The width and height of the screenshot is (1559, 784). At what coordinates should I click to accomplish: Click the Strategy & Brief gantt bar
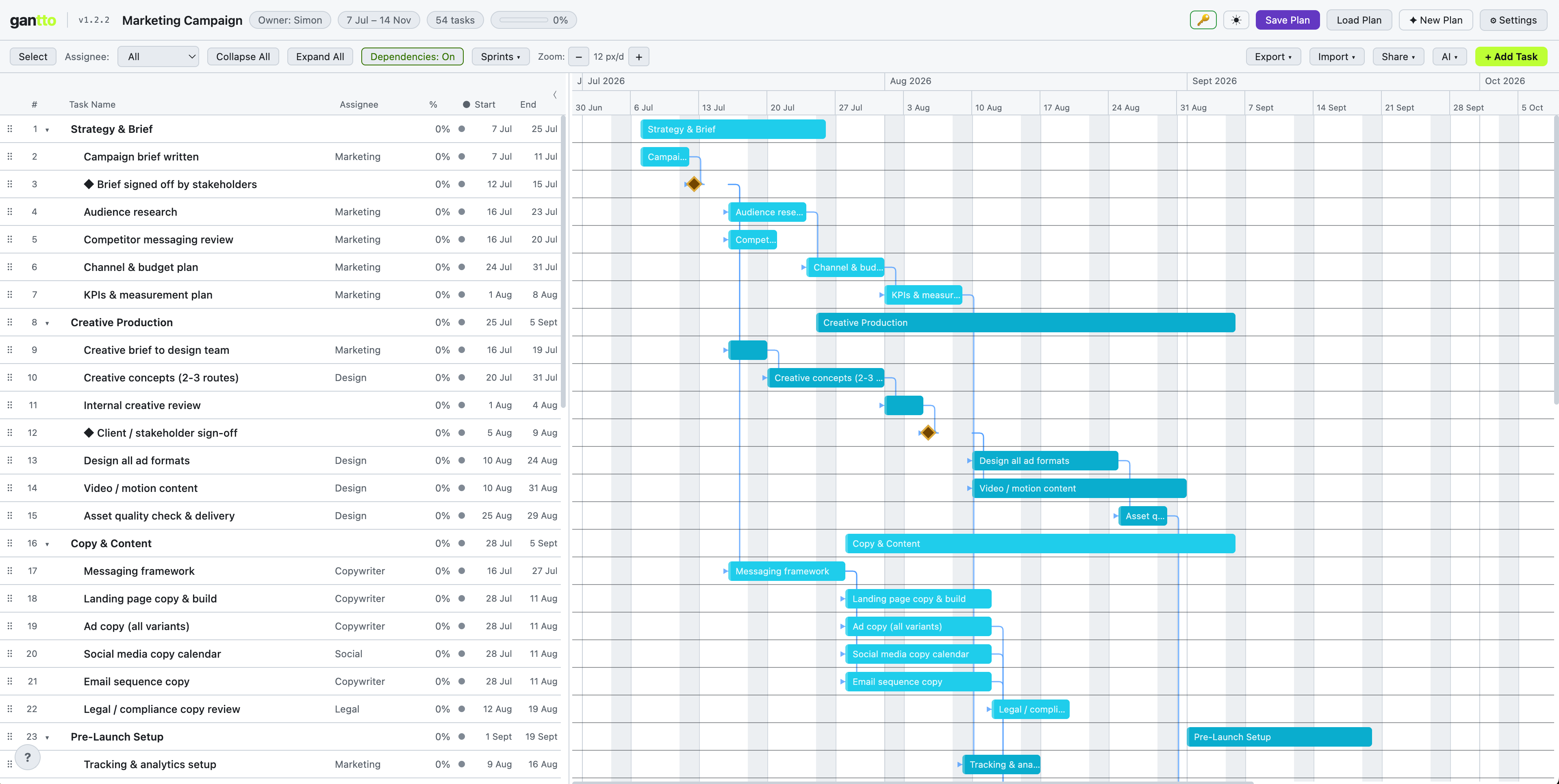click(x=733, y=129)
